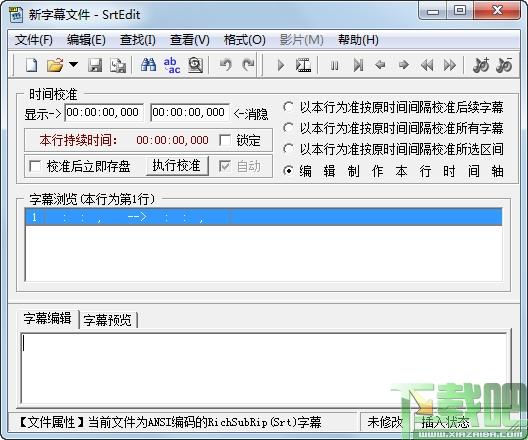The height and width of the screenshot is (440, 528).
Task: Open Replace with the ab-ac icon
Action: coord(172,65)
